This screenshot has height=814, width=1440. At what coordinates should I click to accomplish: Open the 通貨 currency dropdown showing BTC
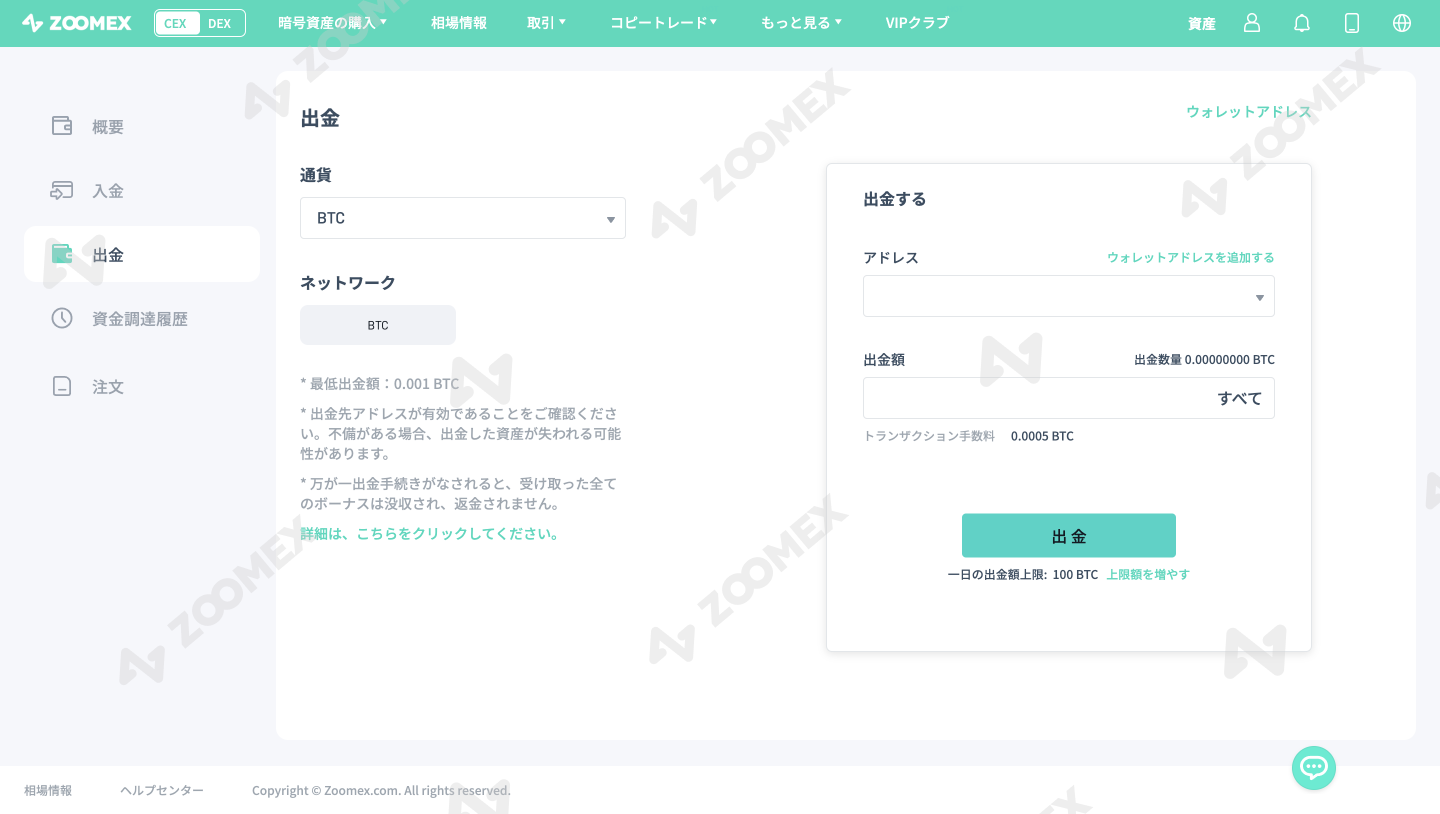462,217
